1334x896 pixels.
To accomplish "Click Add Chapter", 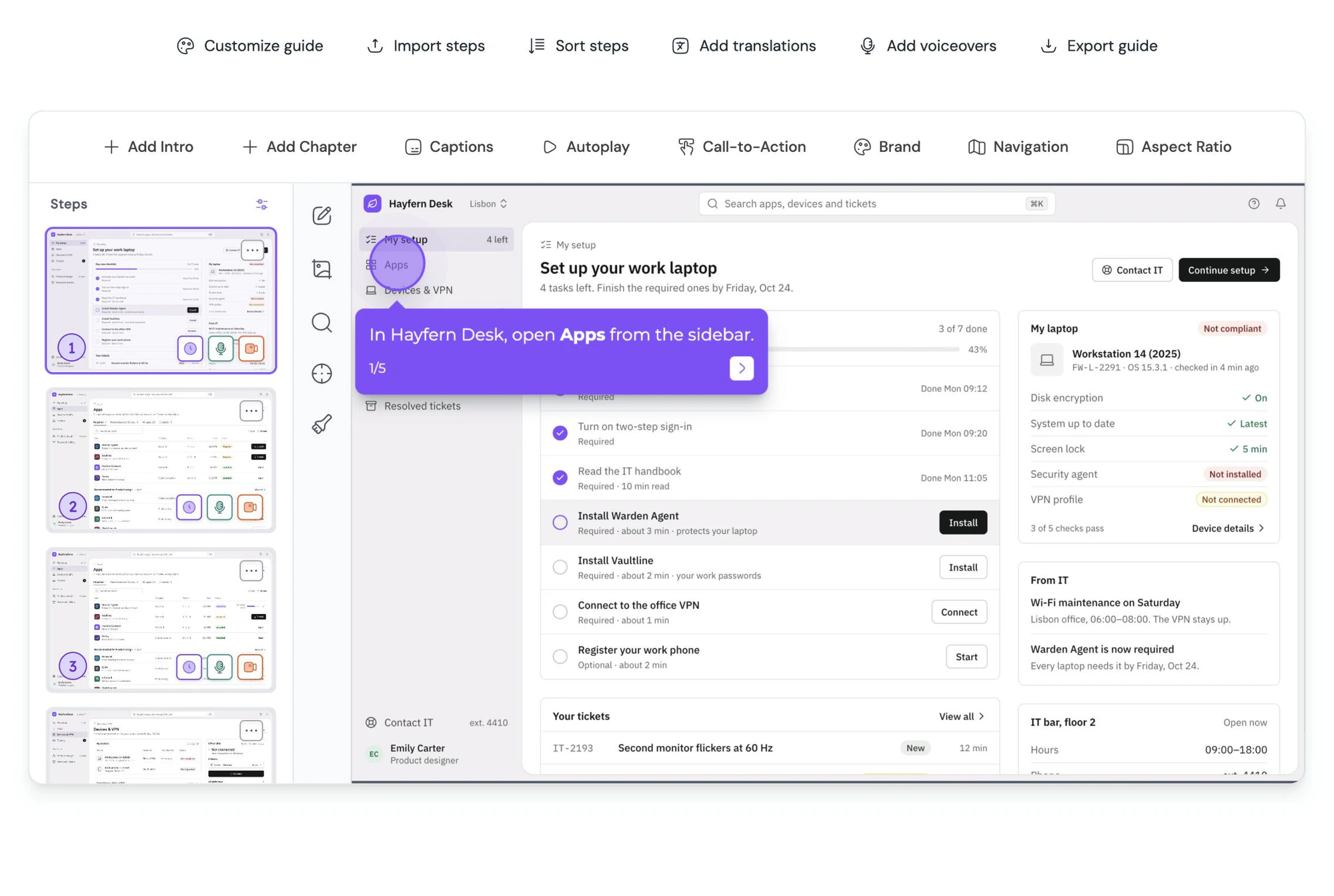I will click(299, 147).
